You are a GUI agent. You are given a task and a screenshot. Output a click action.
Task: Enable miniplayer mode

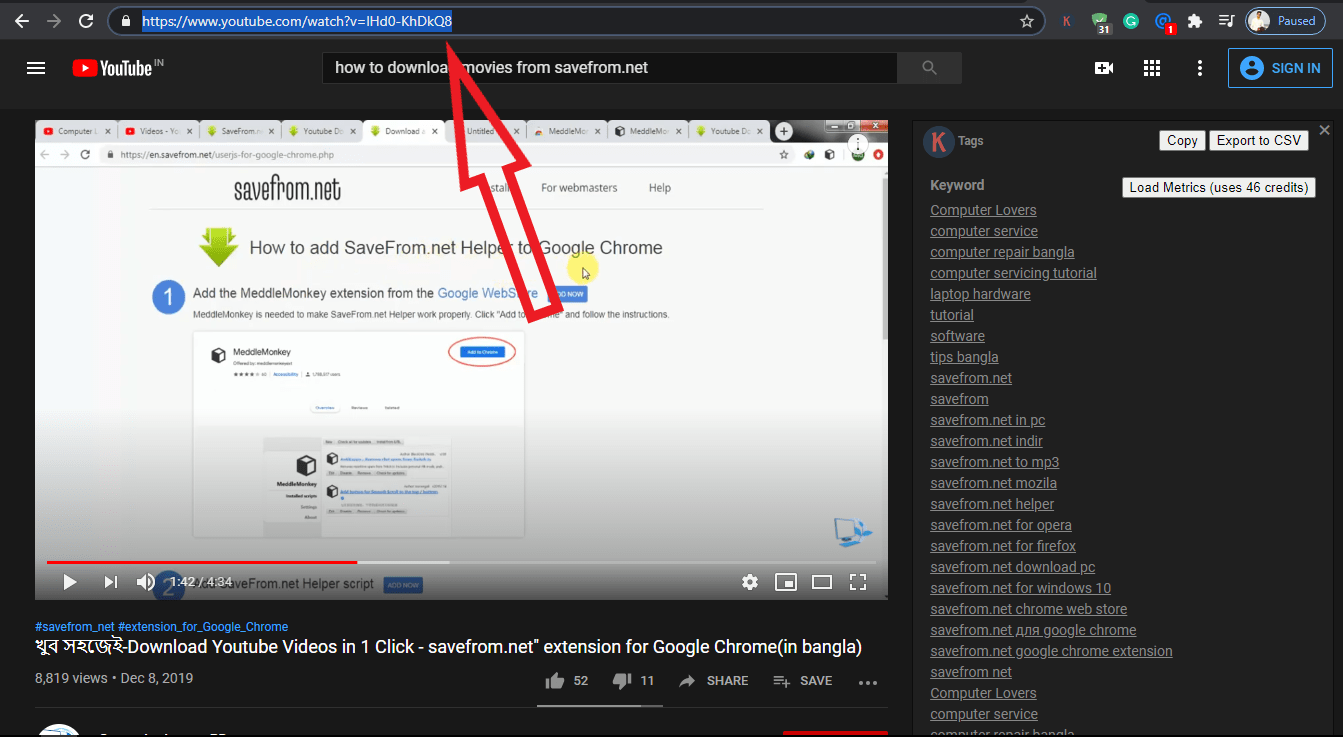click(x=786, y=582)
